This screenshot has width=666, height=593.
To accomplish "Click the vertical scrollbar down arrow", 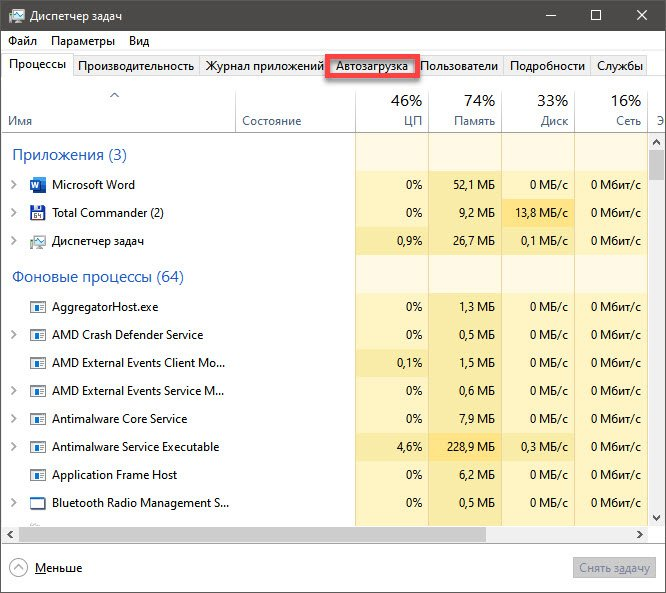I will [x=656, y=518].
